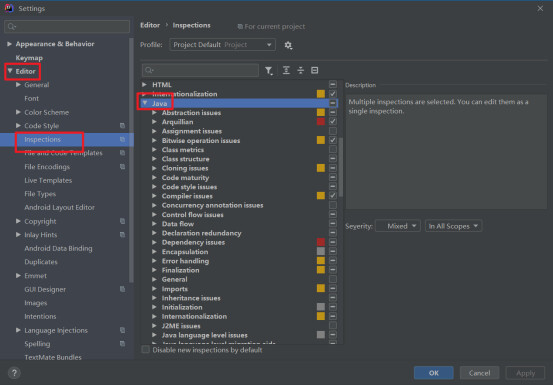Click the yellow severity swatch for Abstraction issues
Screen dimensions: 553x386
point(321,112)
